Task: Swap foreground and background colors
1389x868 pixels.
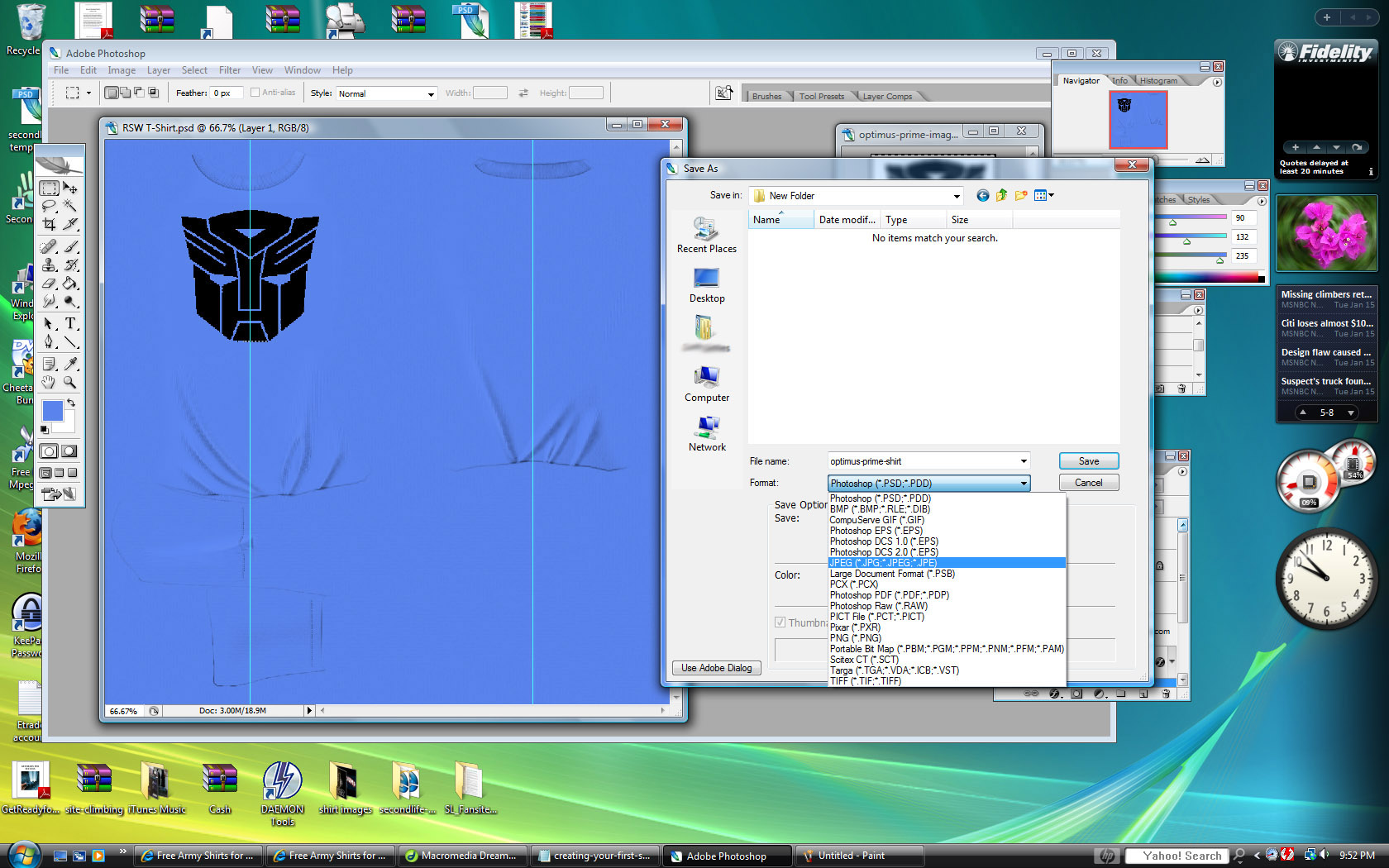Action: (71, 403)
